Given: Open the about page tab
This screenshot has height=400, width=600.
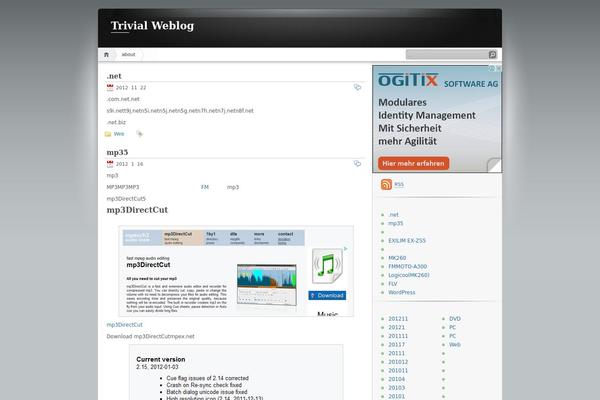Looking at the screenshot, I should [x=128, y=55].
